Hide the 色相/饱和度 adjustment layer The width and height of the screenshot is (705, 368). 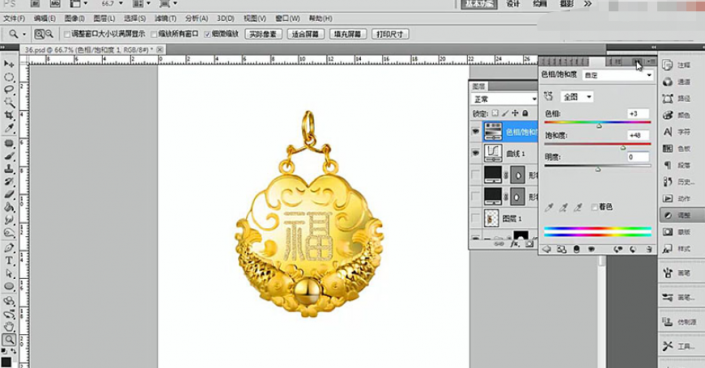point(475,131)
